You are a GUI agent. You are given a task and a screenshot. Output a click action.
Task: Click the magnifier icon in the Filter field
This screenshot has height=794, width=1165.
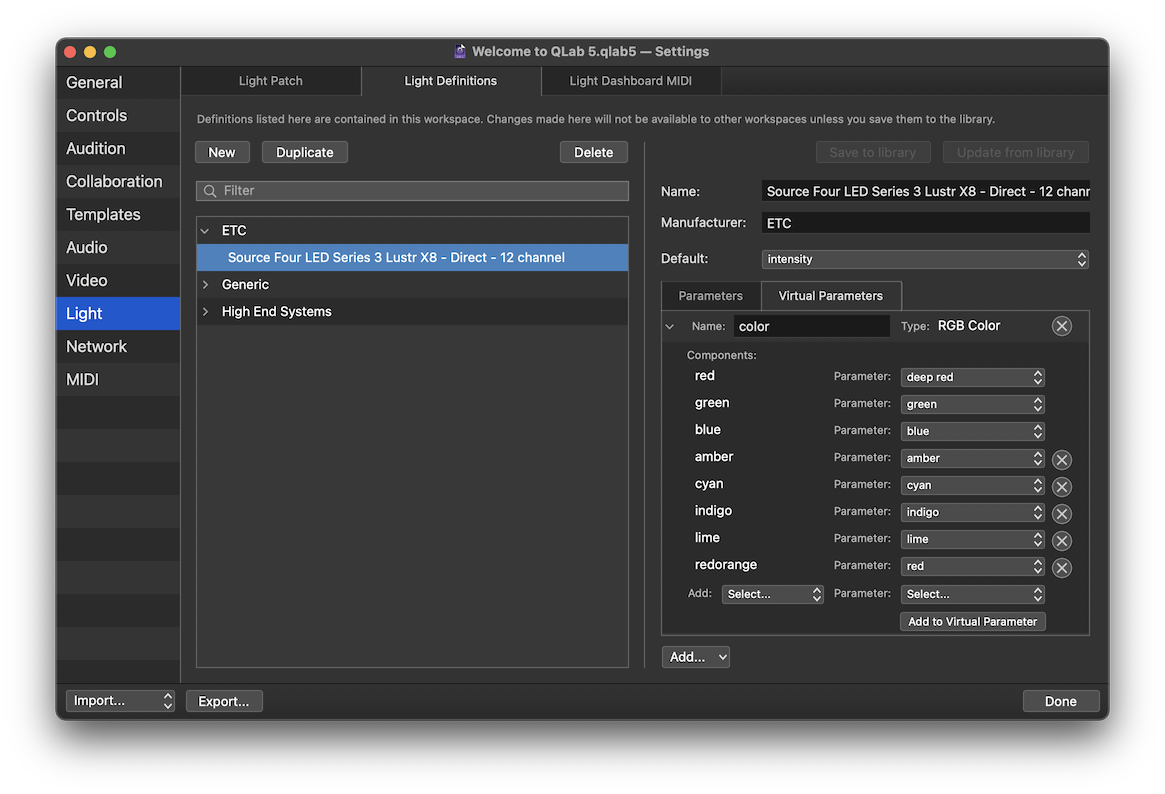[x=210, y=190]
